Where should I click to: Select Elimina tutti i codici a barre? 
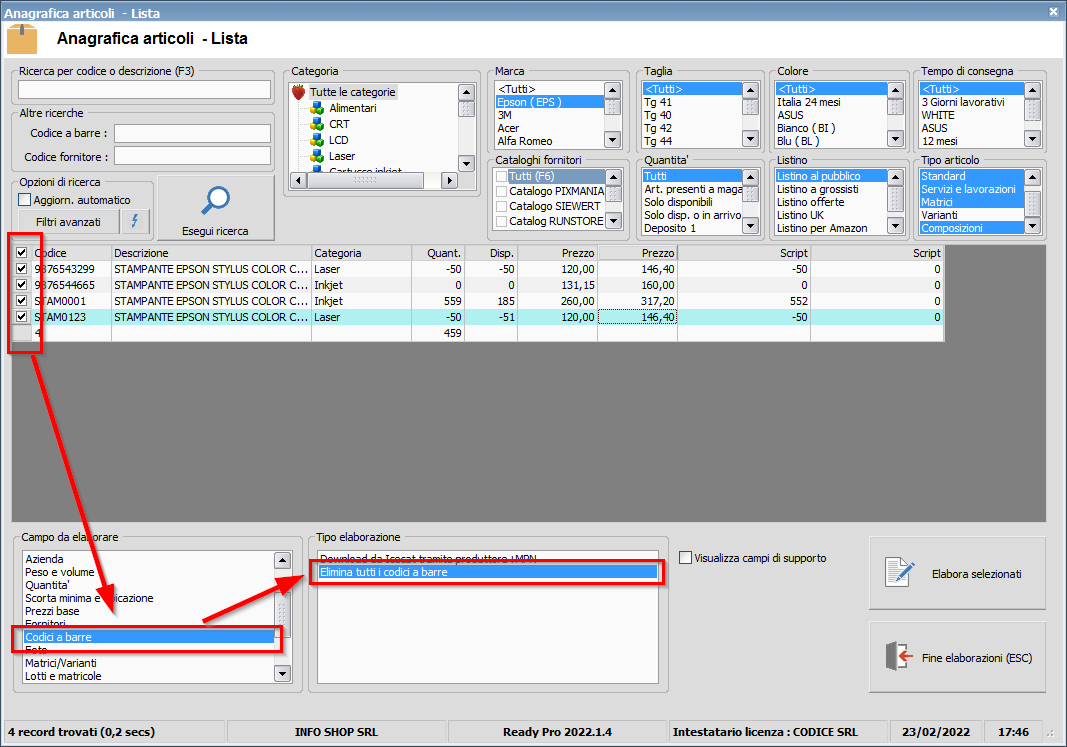[488, 572]
